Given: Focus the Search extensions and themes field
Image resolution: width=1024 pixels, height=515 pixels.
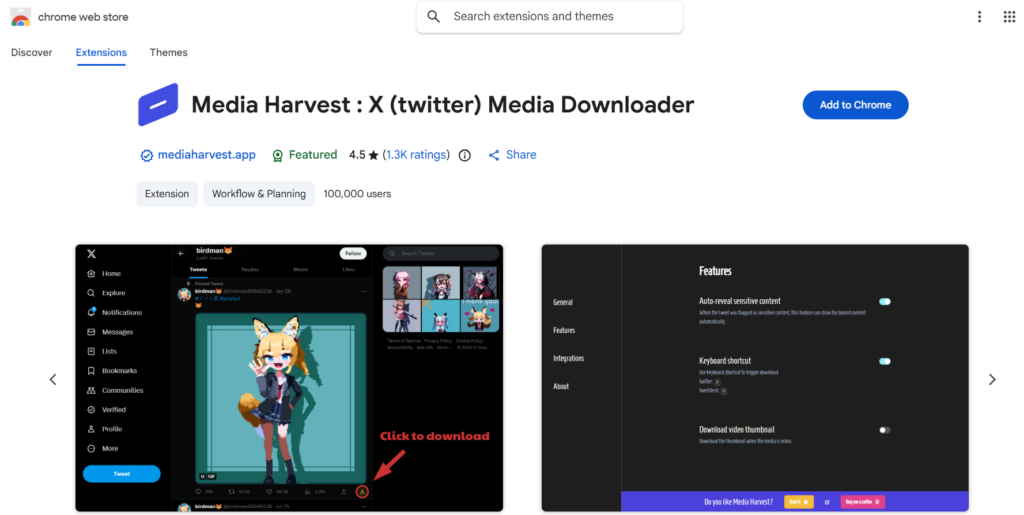Looking at the screenshot, I should 550,16.
